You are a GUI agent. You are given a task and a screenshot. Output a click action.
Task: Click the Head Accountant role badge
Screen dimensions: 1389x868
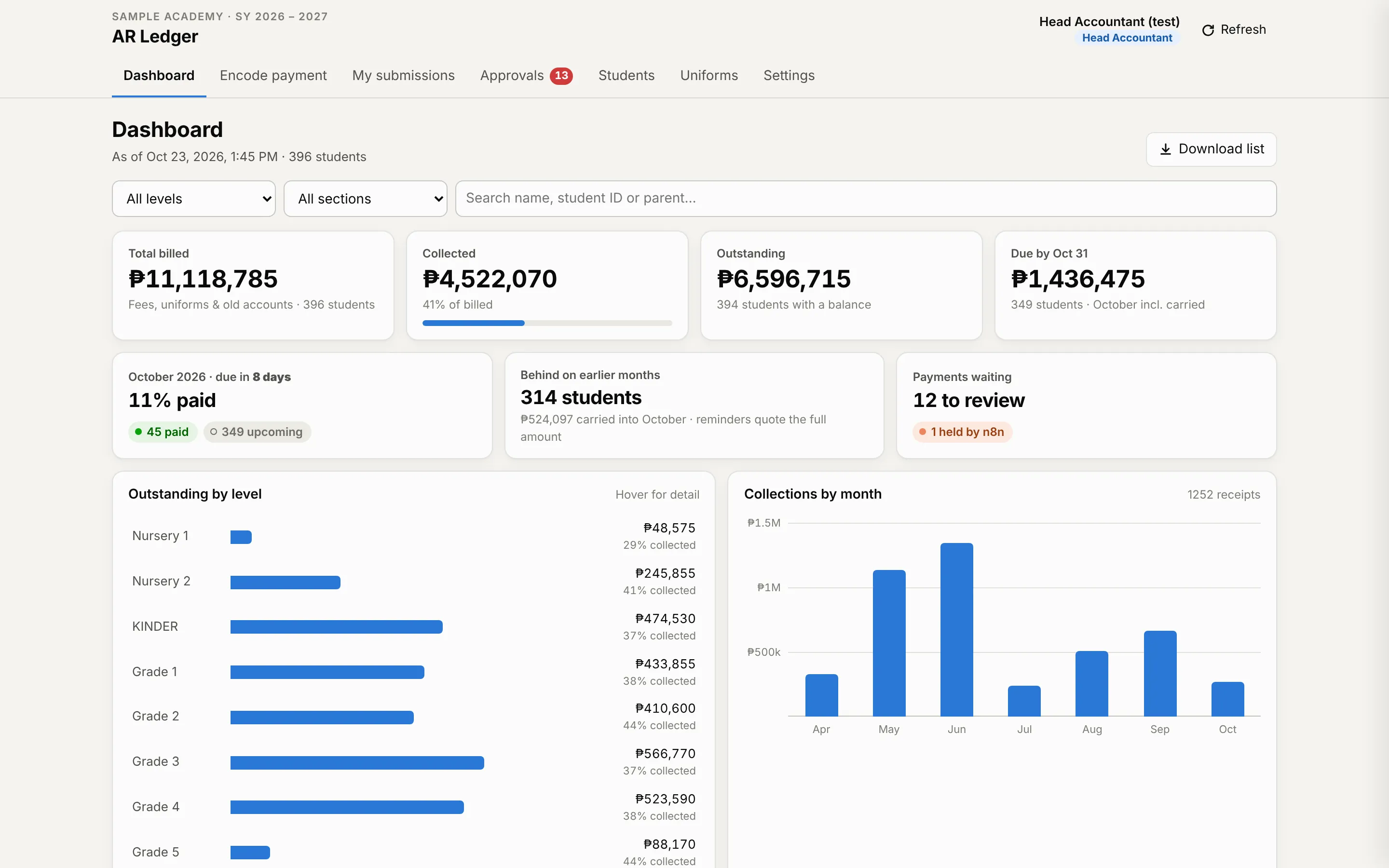1127,38
